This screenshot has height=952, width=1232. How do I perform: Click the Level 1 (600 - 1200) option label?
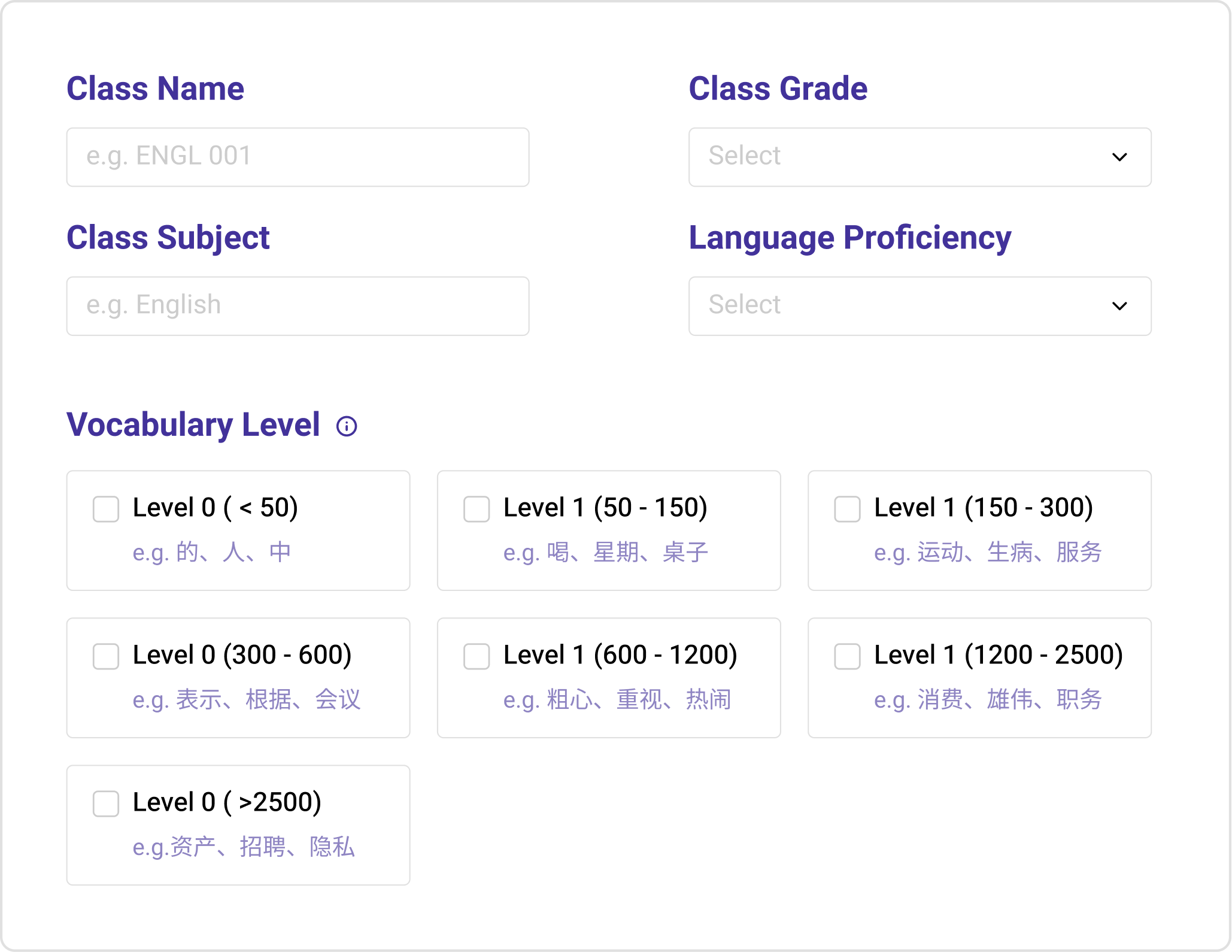[620, 655]
